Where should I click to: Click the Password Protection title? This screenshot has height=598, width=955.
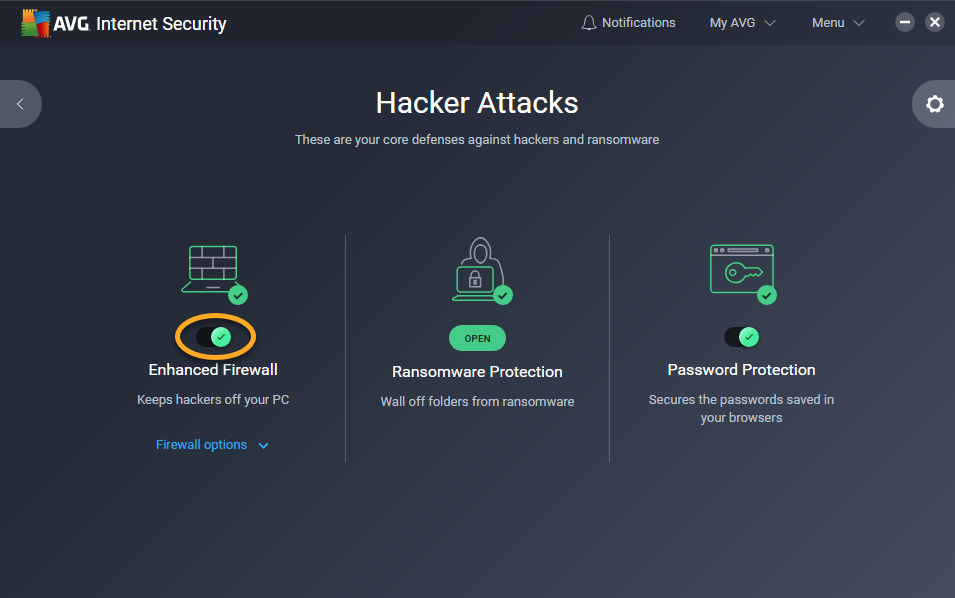pyautogui.click(x=741, y=370)
